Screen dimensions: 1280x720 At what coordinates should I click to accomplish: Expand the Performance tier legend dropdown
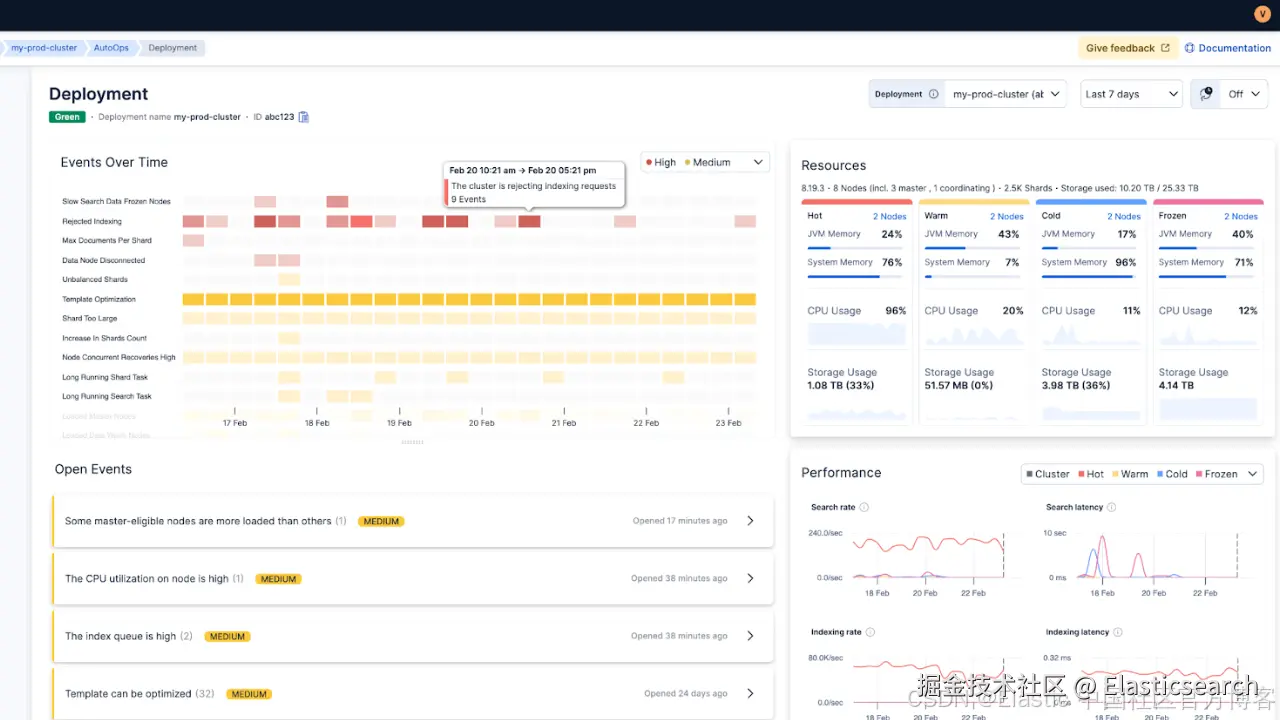(1254, 474)
